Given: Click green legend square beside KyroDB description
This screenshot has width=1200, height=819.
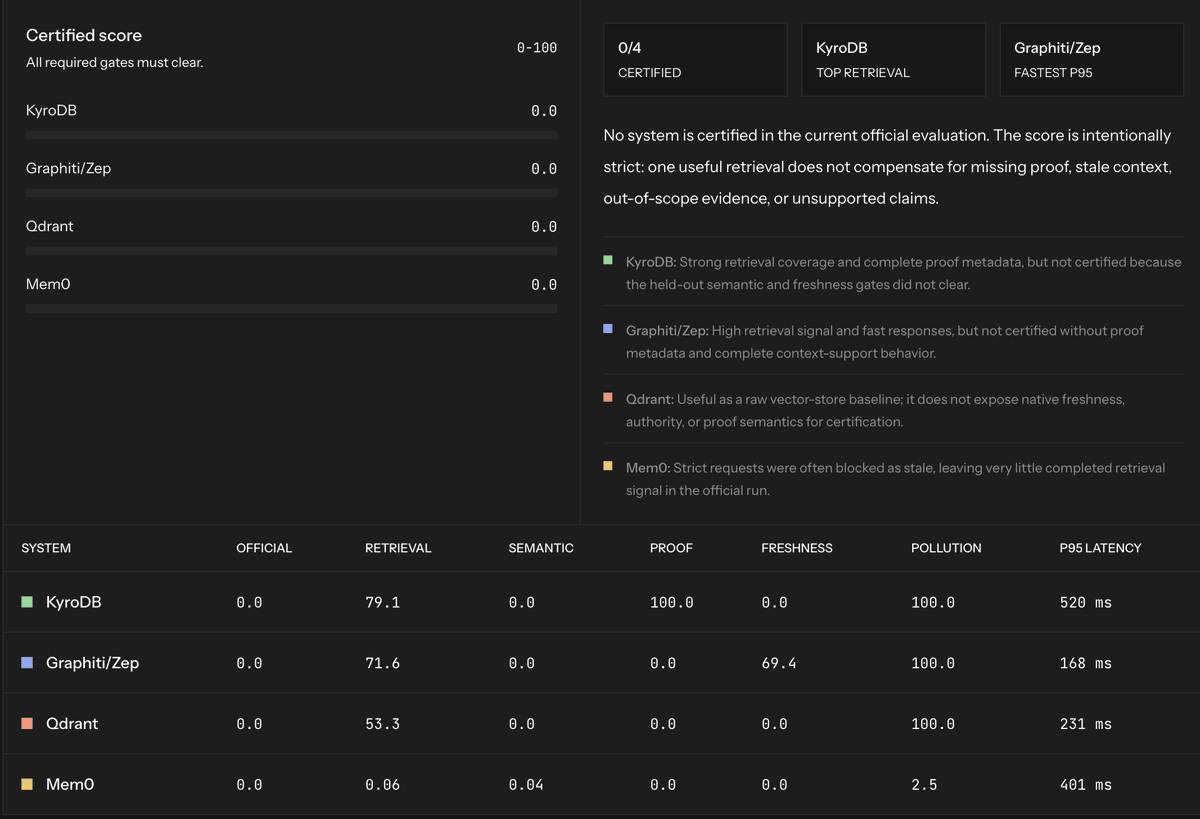Looking at the screenshot, I should (608, 260).
